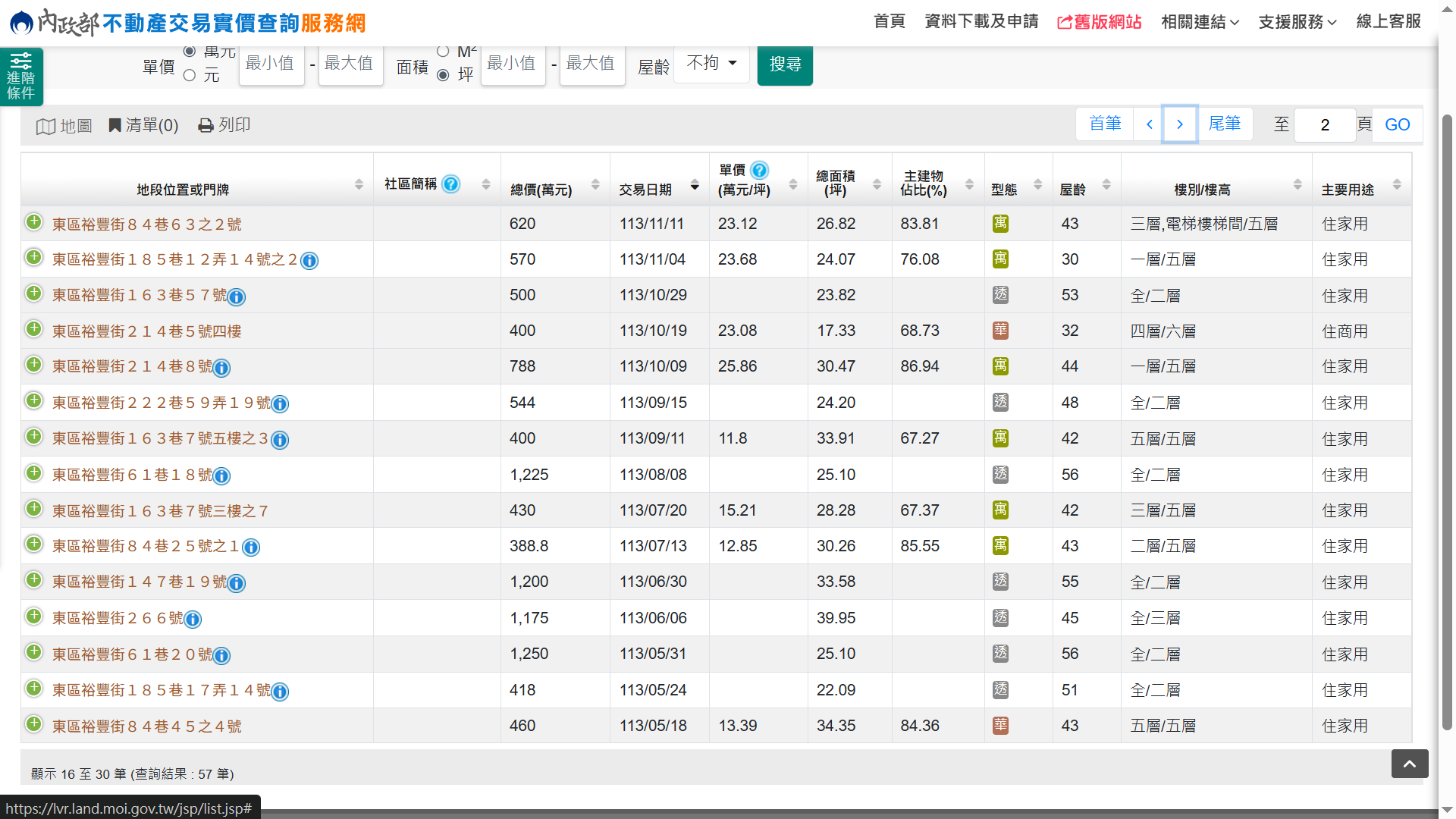
Task: Open the 屋齡 不拘 dropdown
Action: (711, 63)
